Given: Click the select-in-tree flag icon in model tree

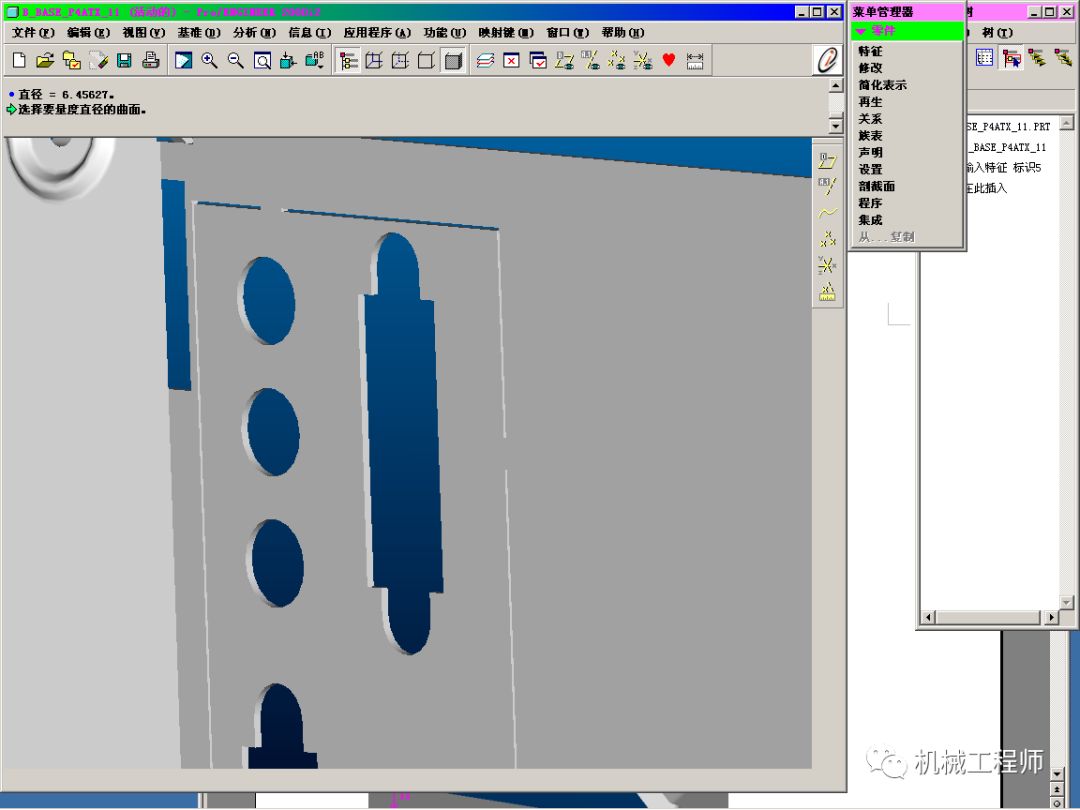Looking at the screenshot, I should [x=1011, y=58].
